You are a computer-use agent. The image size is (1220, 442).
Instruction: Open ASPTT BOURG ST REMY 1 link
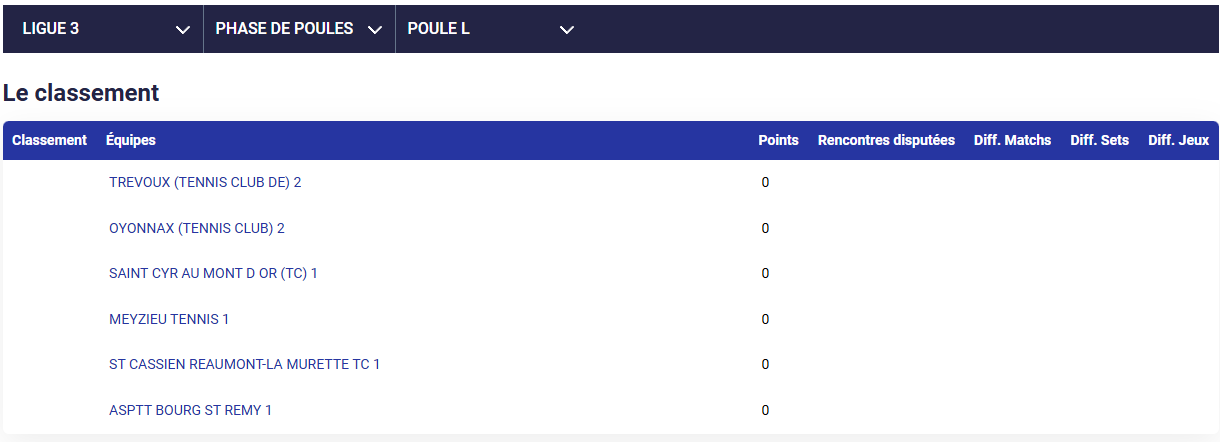click(190, 410)
